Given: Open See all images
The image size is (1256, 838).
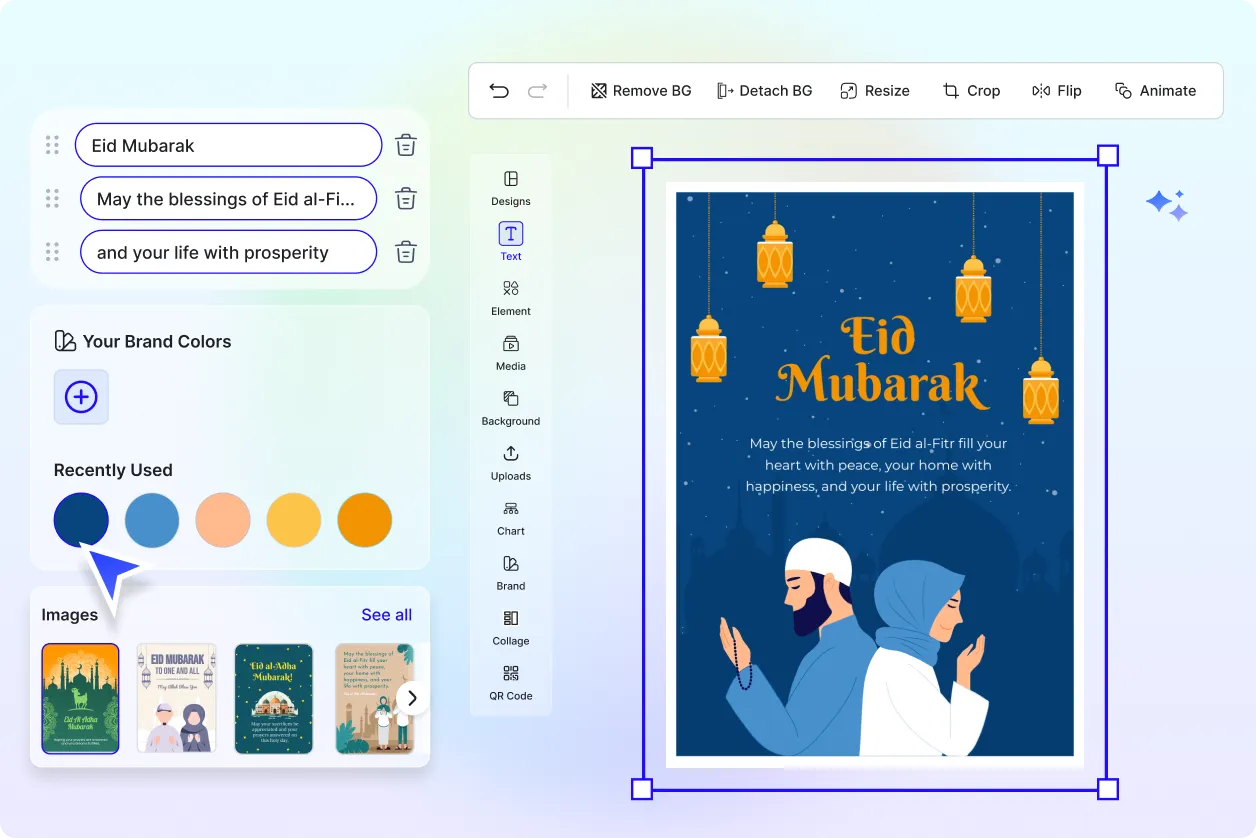Looking at the screenshot, I should (x=386, y=614).
